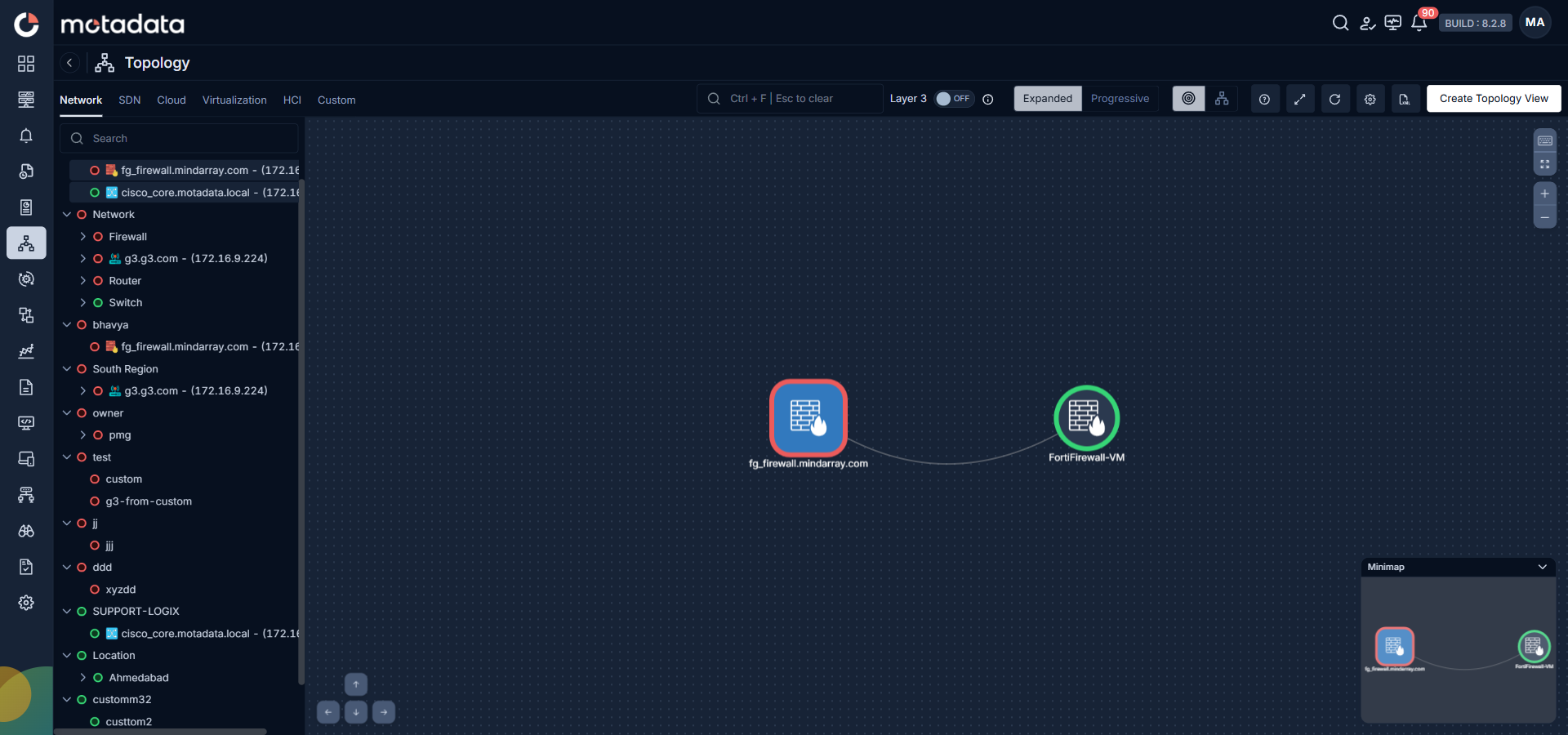Zoom out on the topology canvas
This screenshot has width=1568, height=735.
(x=1544, y=217)
